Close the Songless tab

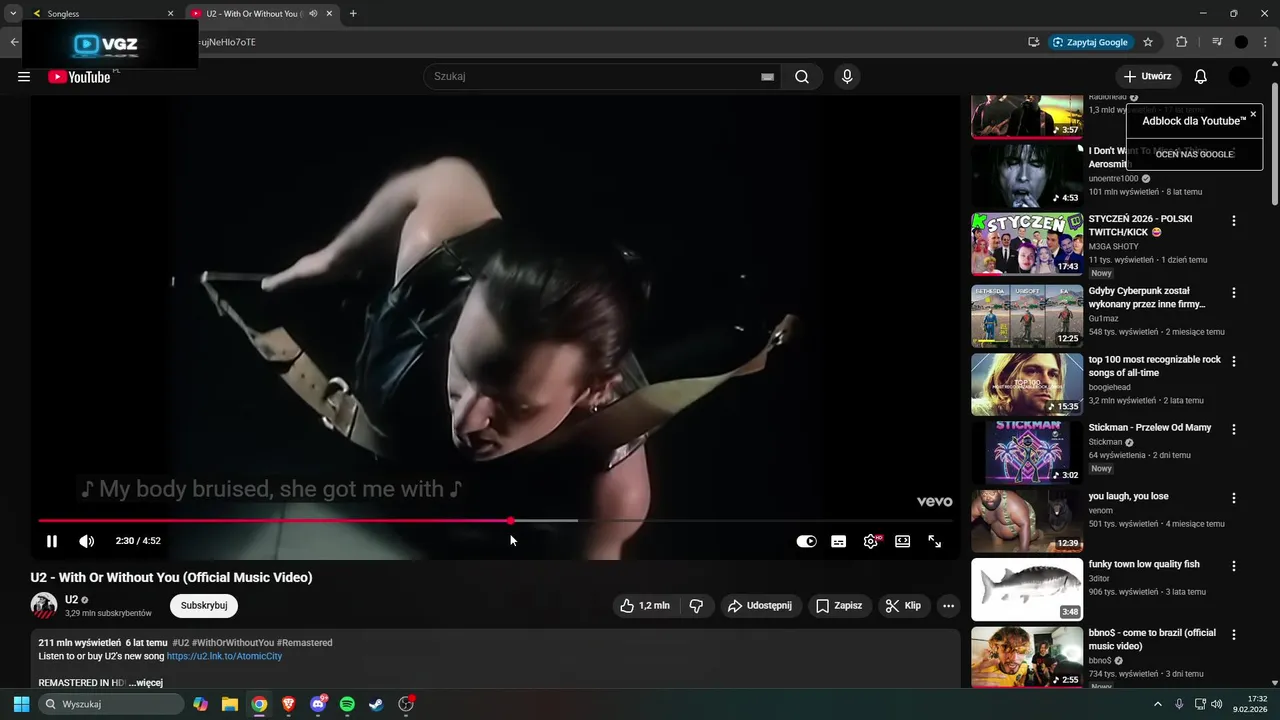point(170,14)
